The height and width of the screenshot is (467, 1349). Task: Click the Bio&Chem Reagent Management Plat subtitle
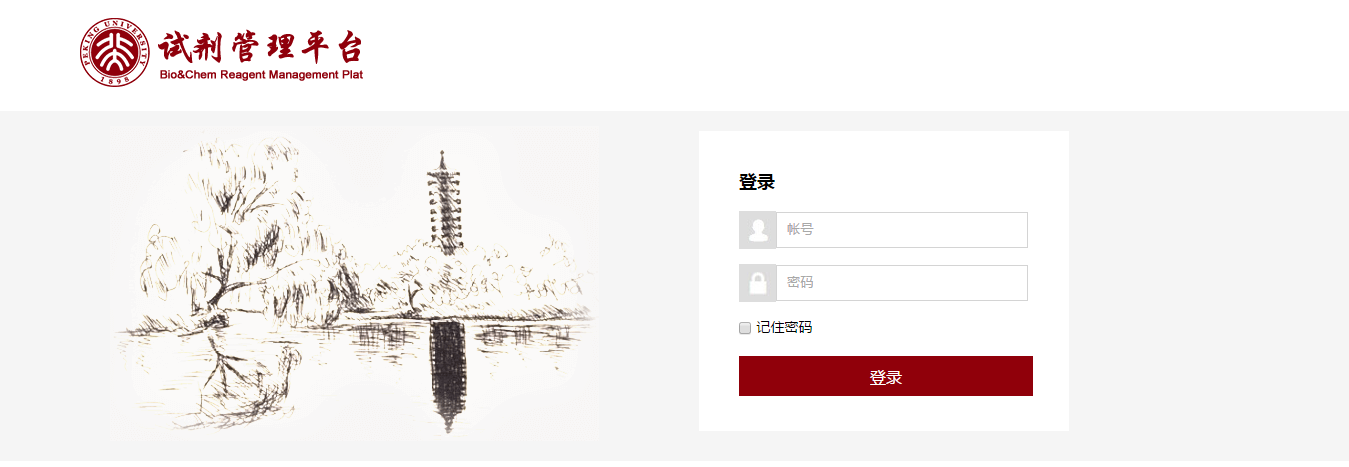(x=261, y=75)
